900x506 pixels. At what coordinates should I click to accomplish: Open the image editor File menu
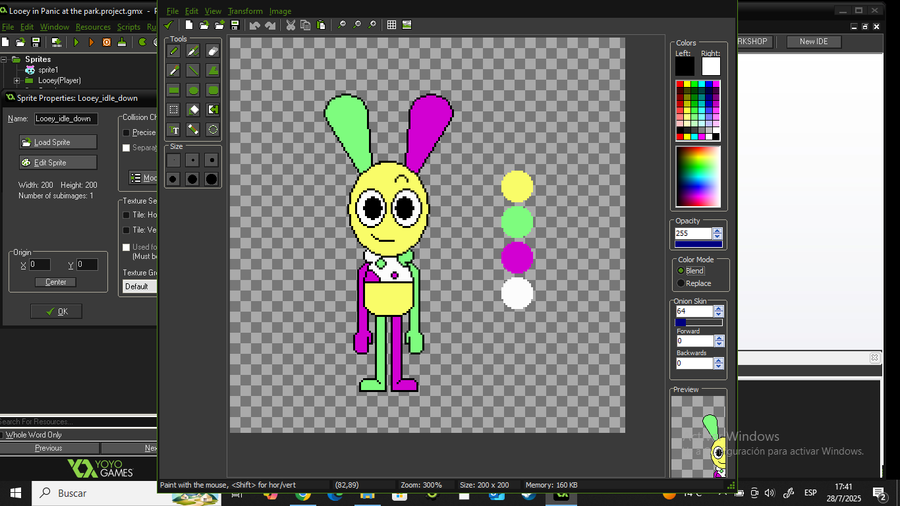(x=172, y=11)
